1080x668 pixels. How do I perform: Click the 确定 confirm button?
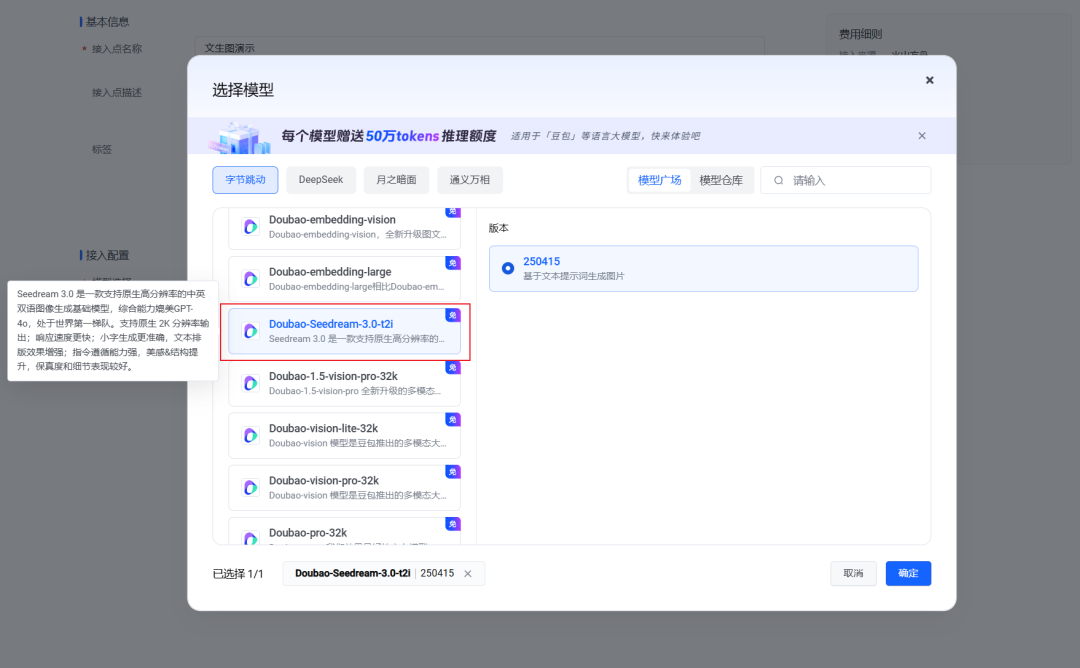coord(908,573)
